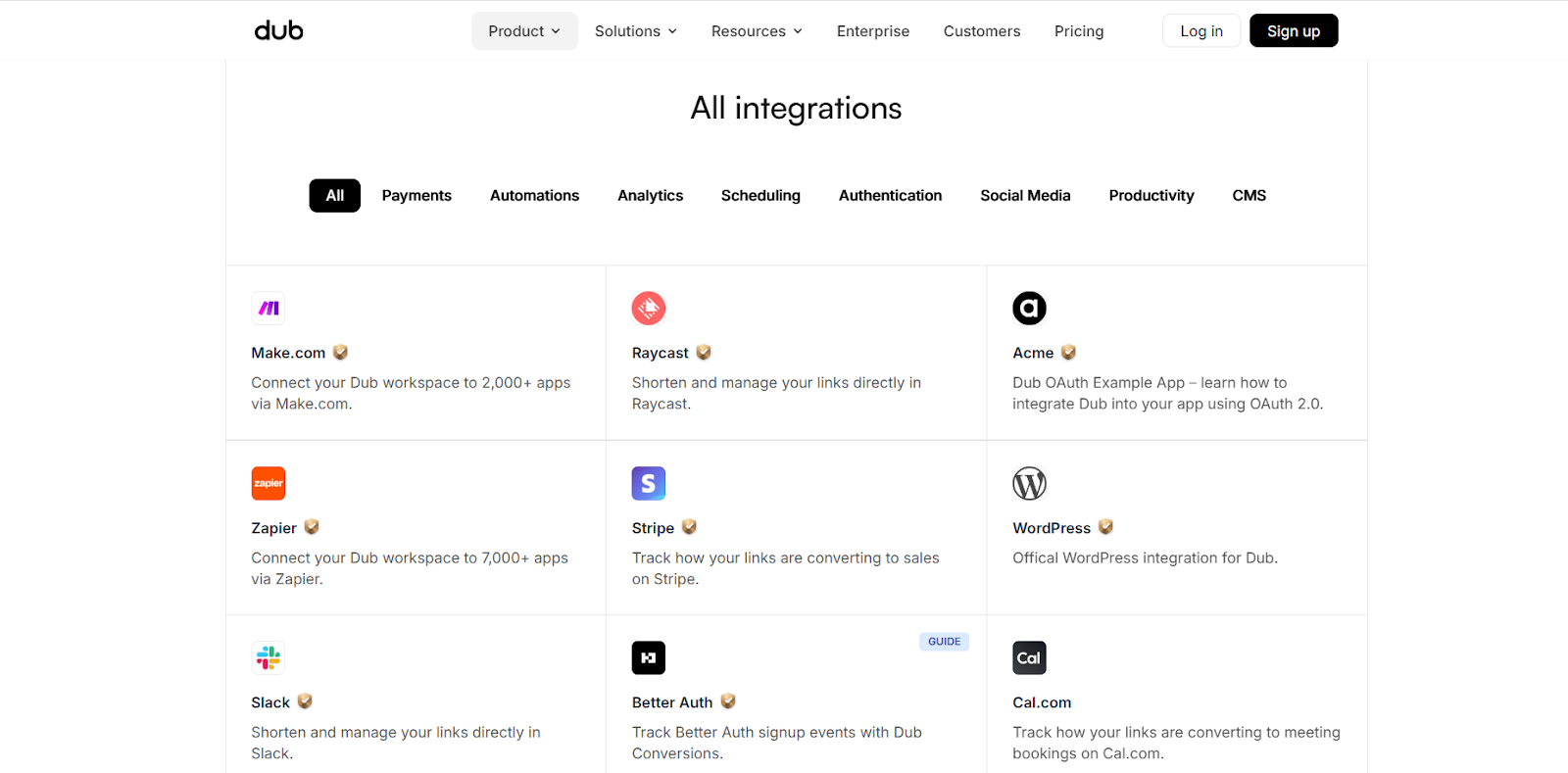
Task: Click the verified badge next to Make.com
Action: tap(340, 353)
